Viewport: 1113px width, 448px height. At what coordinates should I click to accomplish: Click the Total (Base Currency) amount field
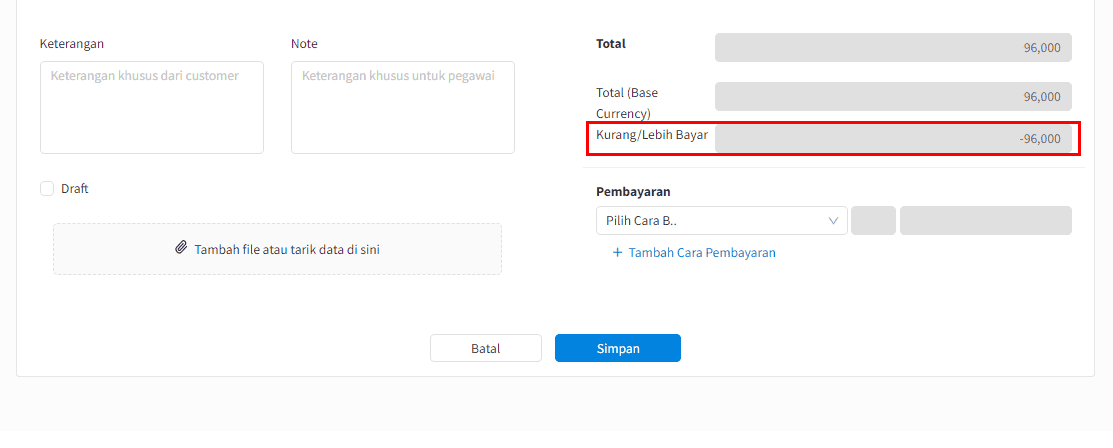tap(893, 97)
